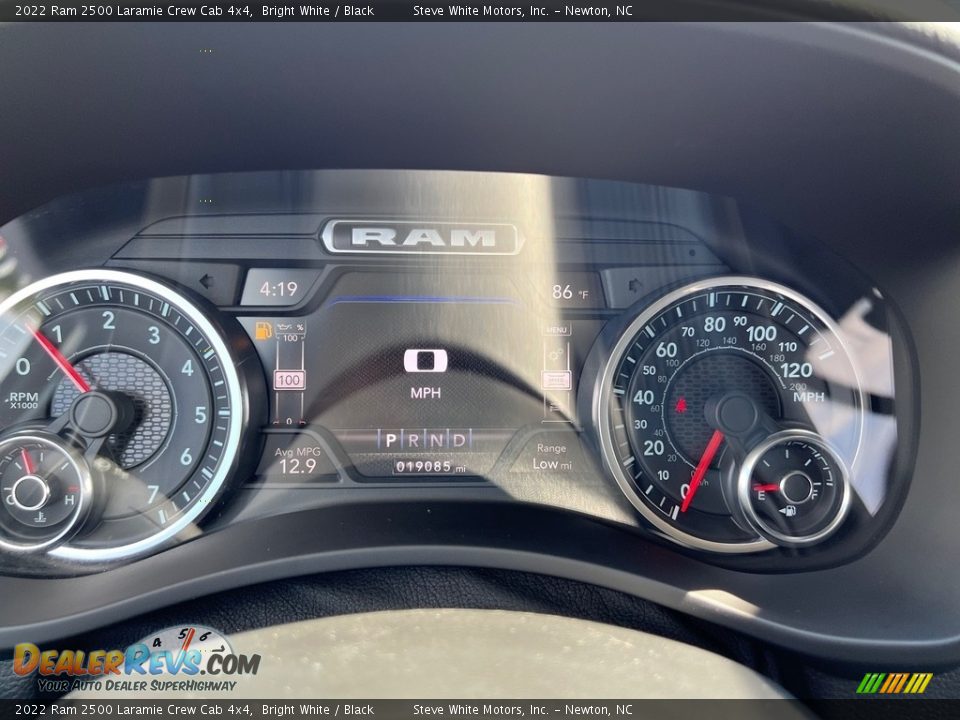The image size is (960, 720).
Task: Click 'Steve White Motors, Inc.' in the bottom caption
Action: tap(481, 710)
